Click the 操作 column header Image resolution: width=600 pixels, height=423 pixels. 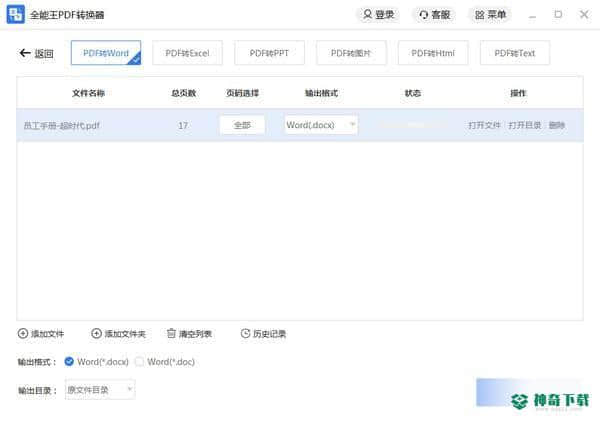[518, 93]
